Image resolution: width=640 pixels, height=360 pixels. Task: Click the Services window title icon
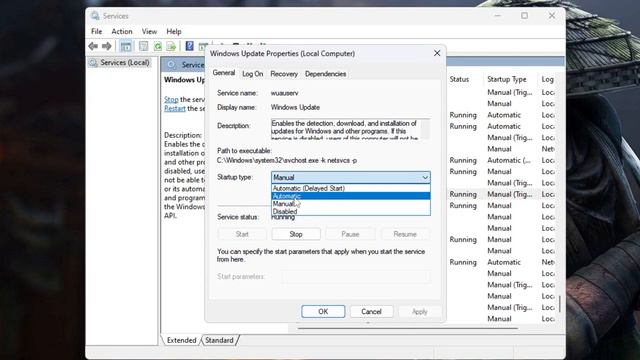click(x=96, y=16)
